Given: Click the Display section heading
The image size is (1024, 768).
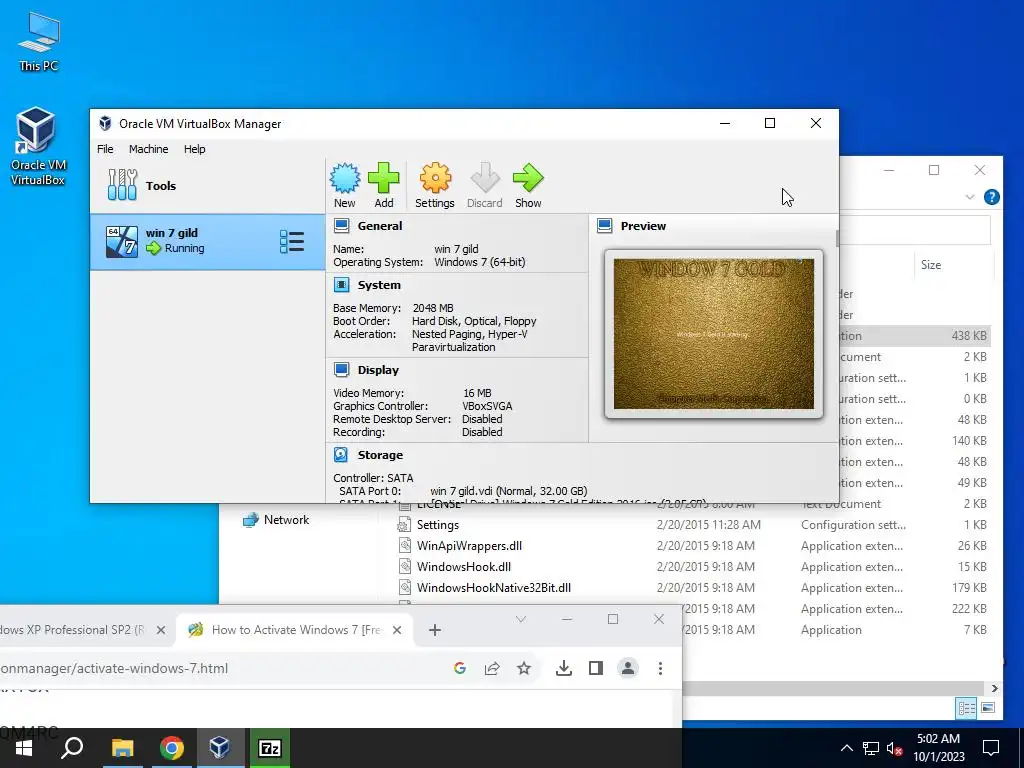Looking at the screenshot, I should click(x=378, y=370).
